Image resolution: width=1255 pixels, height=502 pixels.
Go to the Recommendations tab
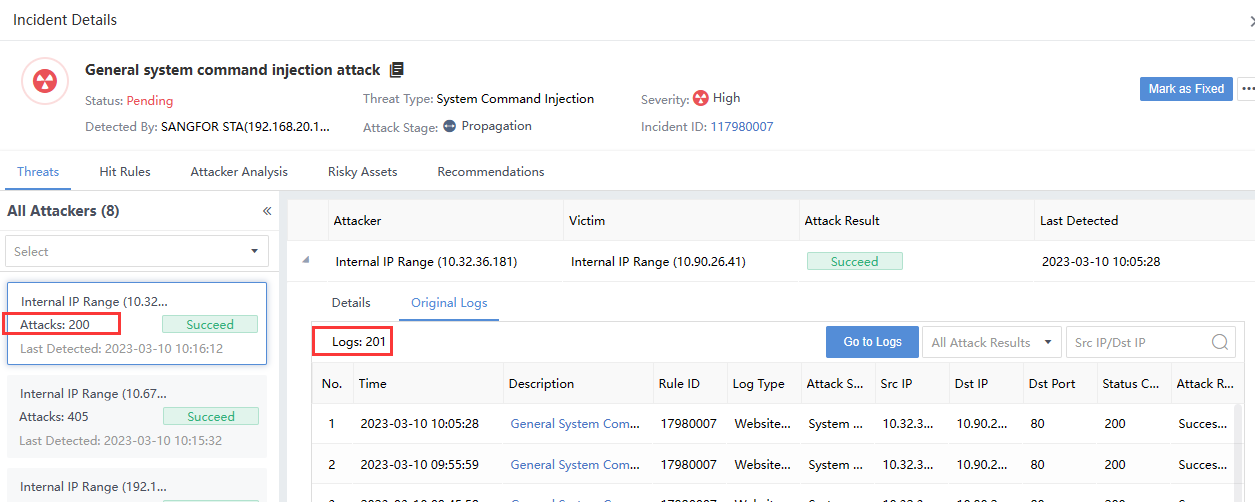point(490,172)
